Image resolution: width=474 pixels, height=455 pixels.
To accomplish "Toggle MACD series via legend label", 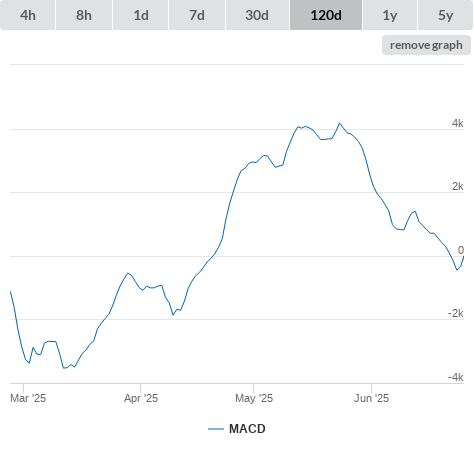I will click(x=247, y=429).
